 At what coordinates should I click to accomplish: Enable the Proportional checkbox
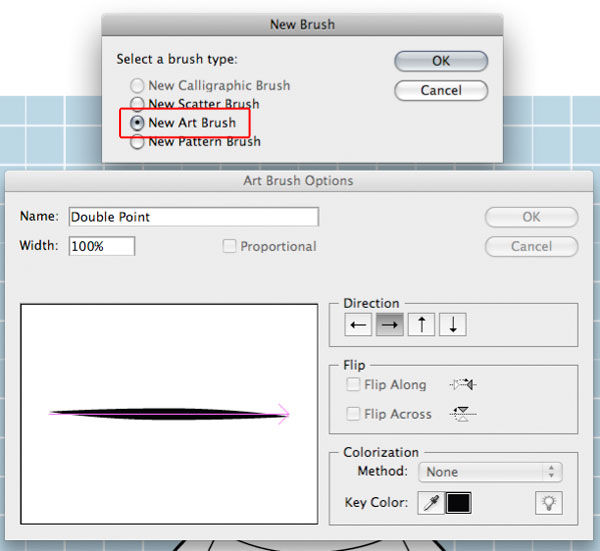tap(229, 246)
